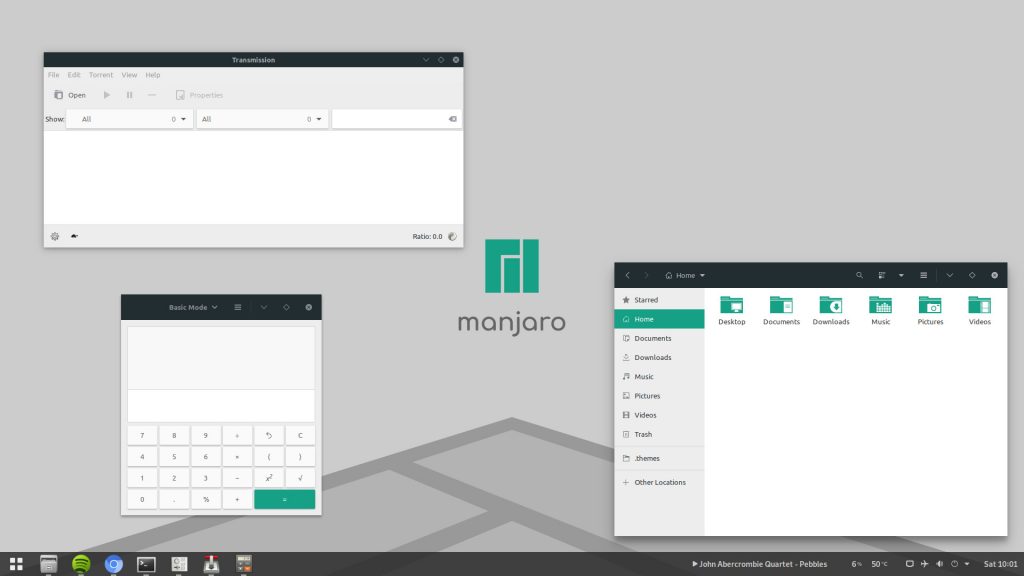The height and width of the screenshot is (576, 1024).
Task: Select Home in Files sidebar
Action: (659, 319)
